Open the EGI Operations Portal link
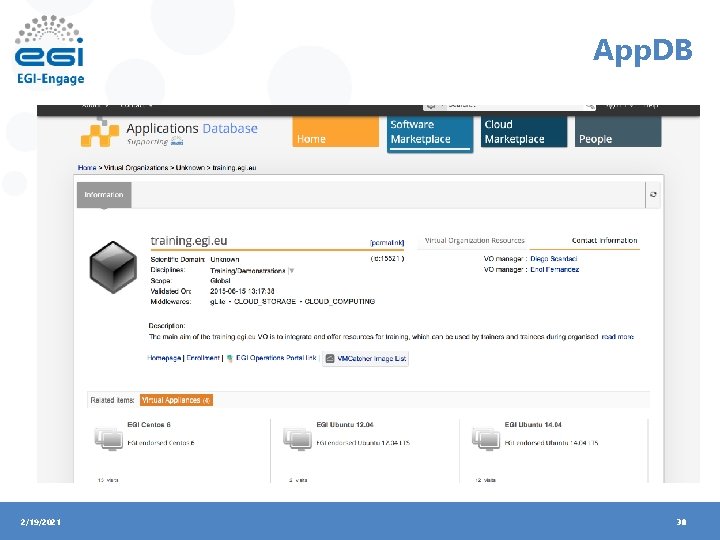Image resolution: width=720 pixels, height=540 pixels. [276, 358]
